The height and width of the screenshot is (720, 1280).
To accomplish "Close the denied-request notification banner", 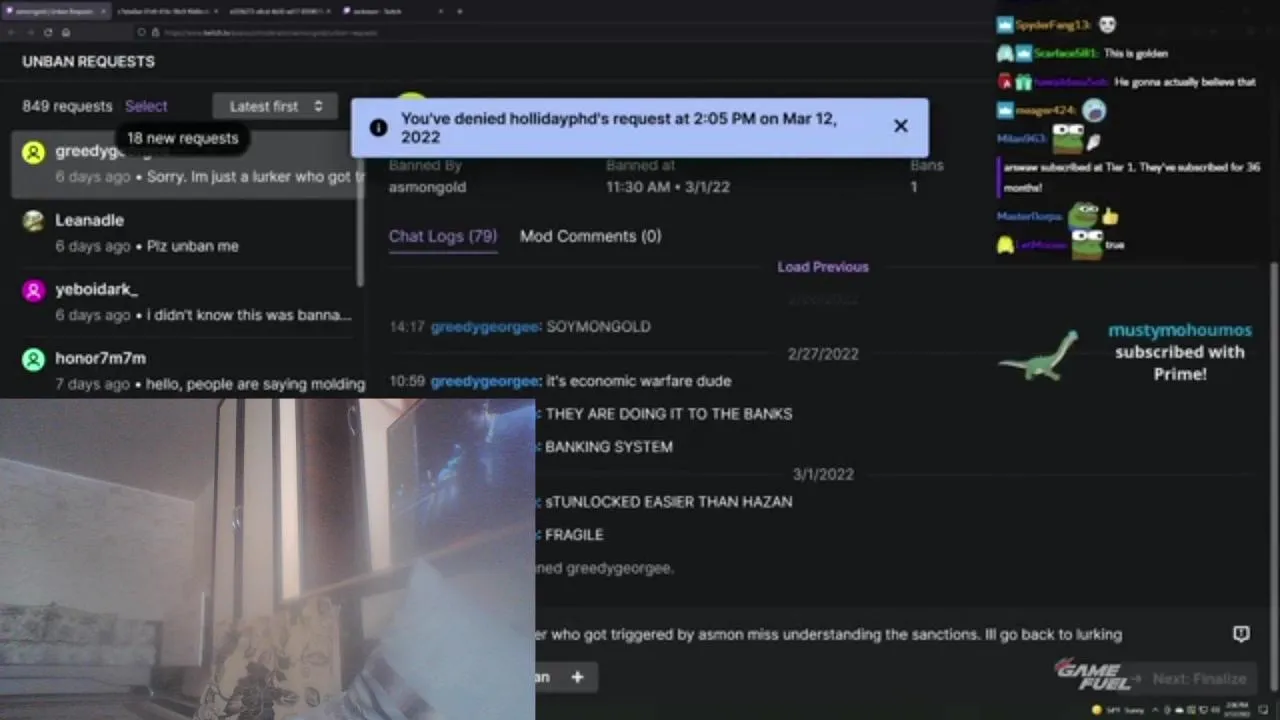I will (900, 126).
